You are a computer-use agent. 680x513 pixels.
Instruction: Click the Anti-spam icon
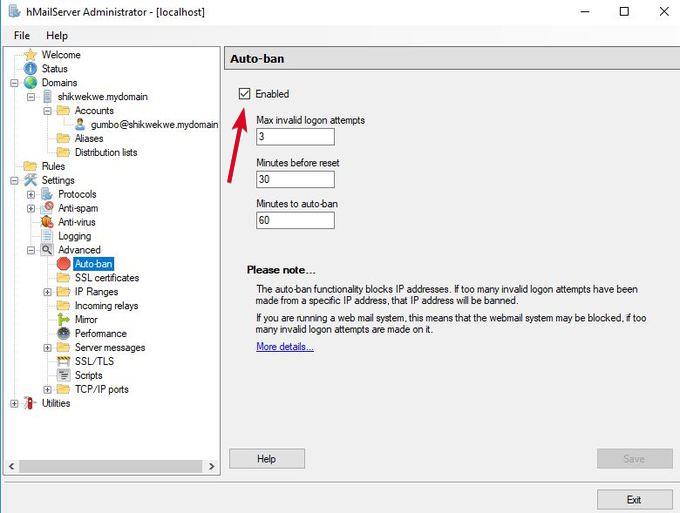tap(47, 208)
